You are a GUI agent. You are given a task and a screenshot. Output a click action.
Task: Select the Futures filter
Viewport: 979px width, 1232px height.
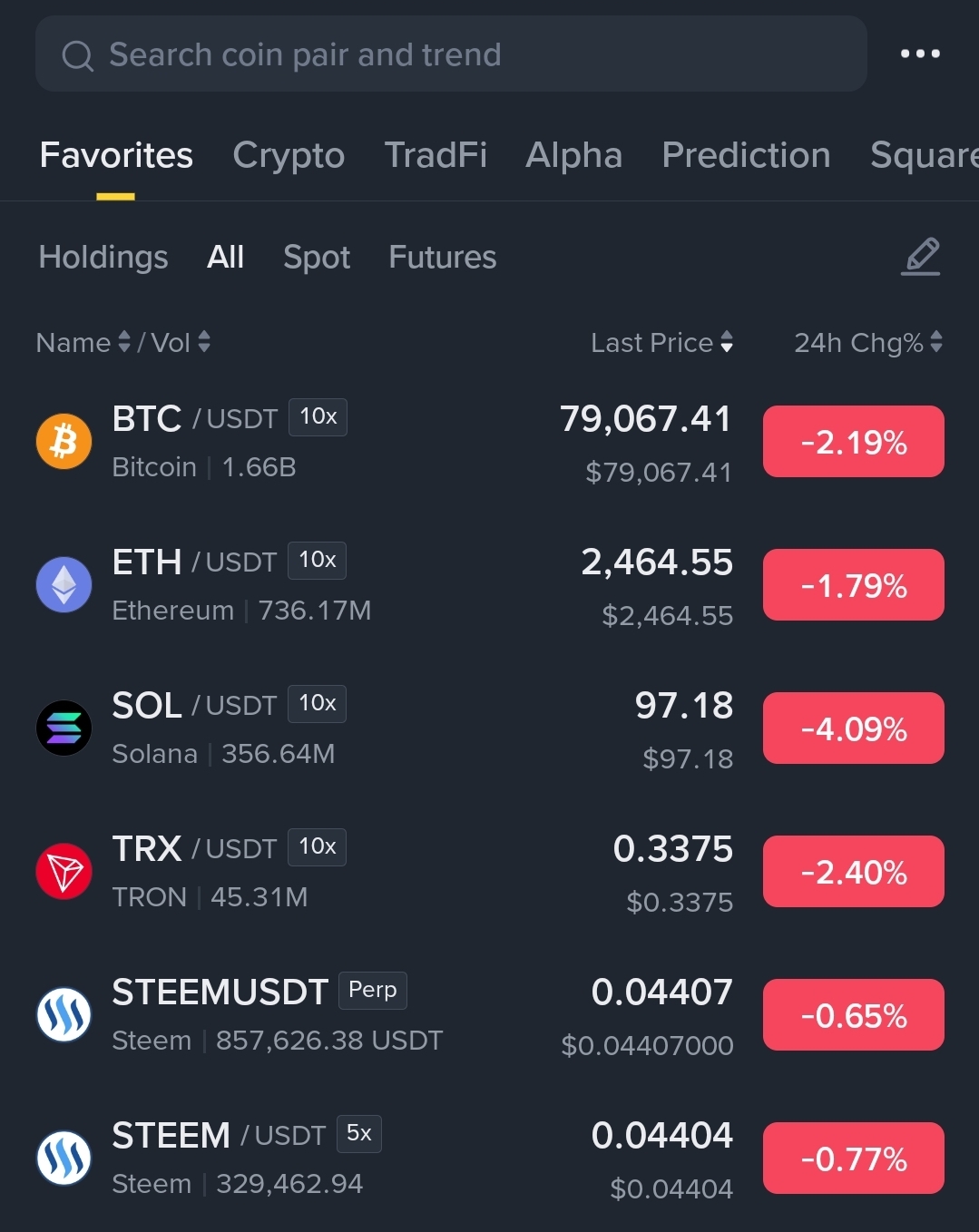pos(443,257)
